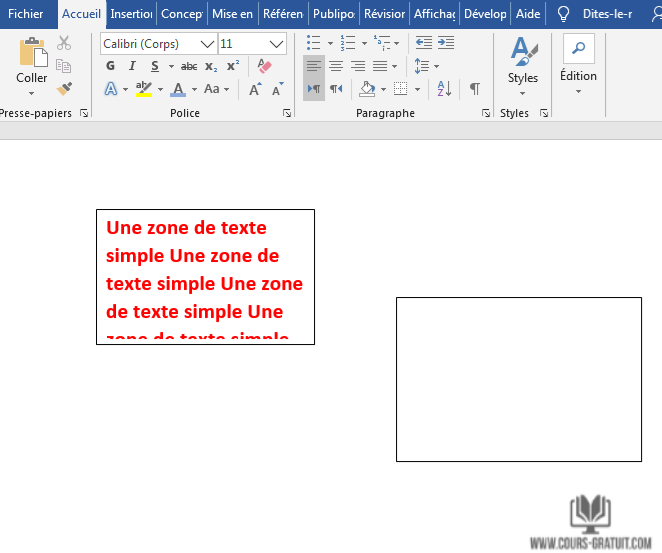Screen dimensions: 662x553
Task: Apply subscript formatting
Action: point(211,66)
